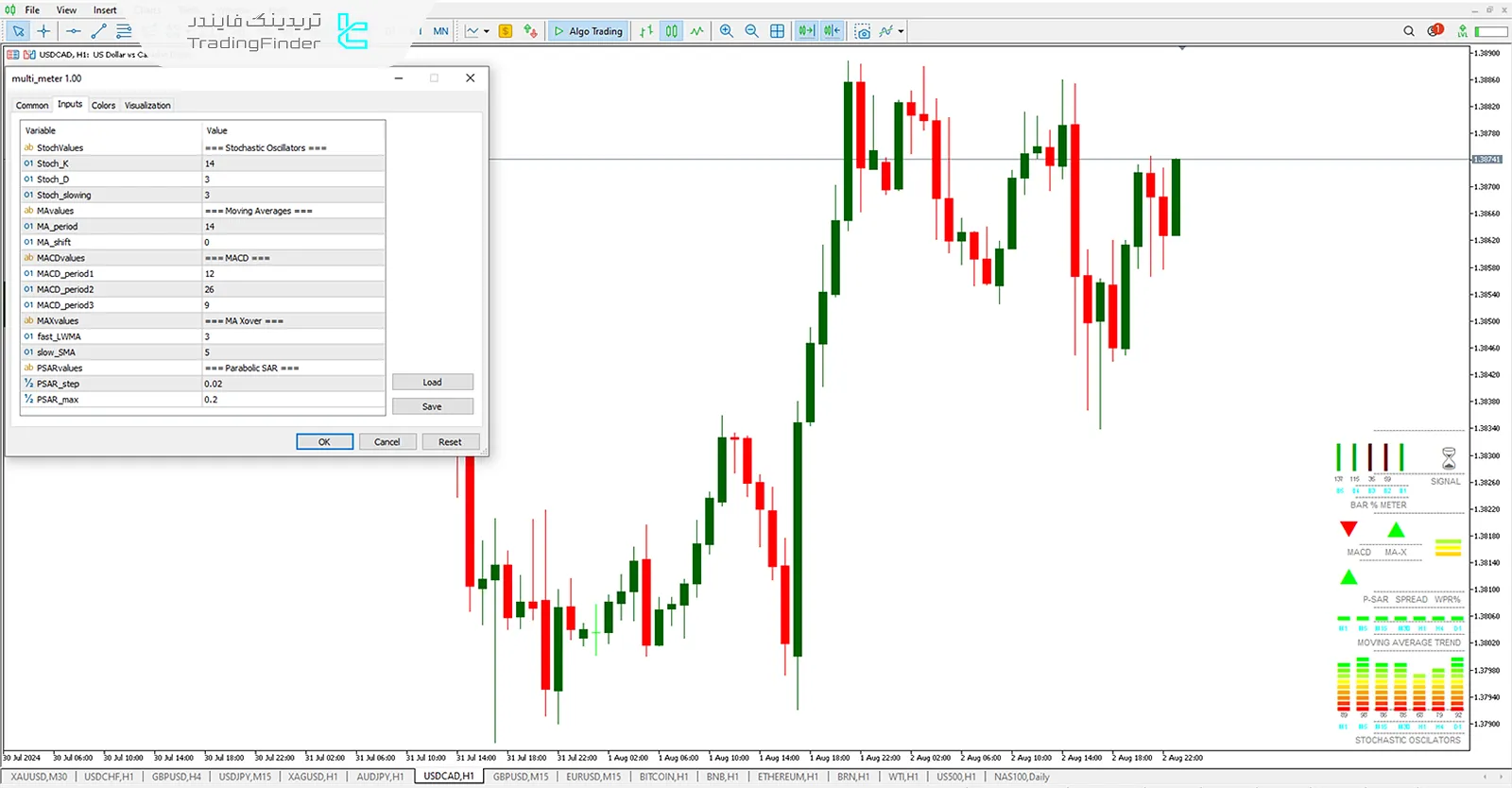Switch chart to bar chart style

(645, 31)
